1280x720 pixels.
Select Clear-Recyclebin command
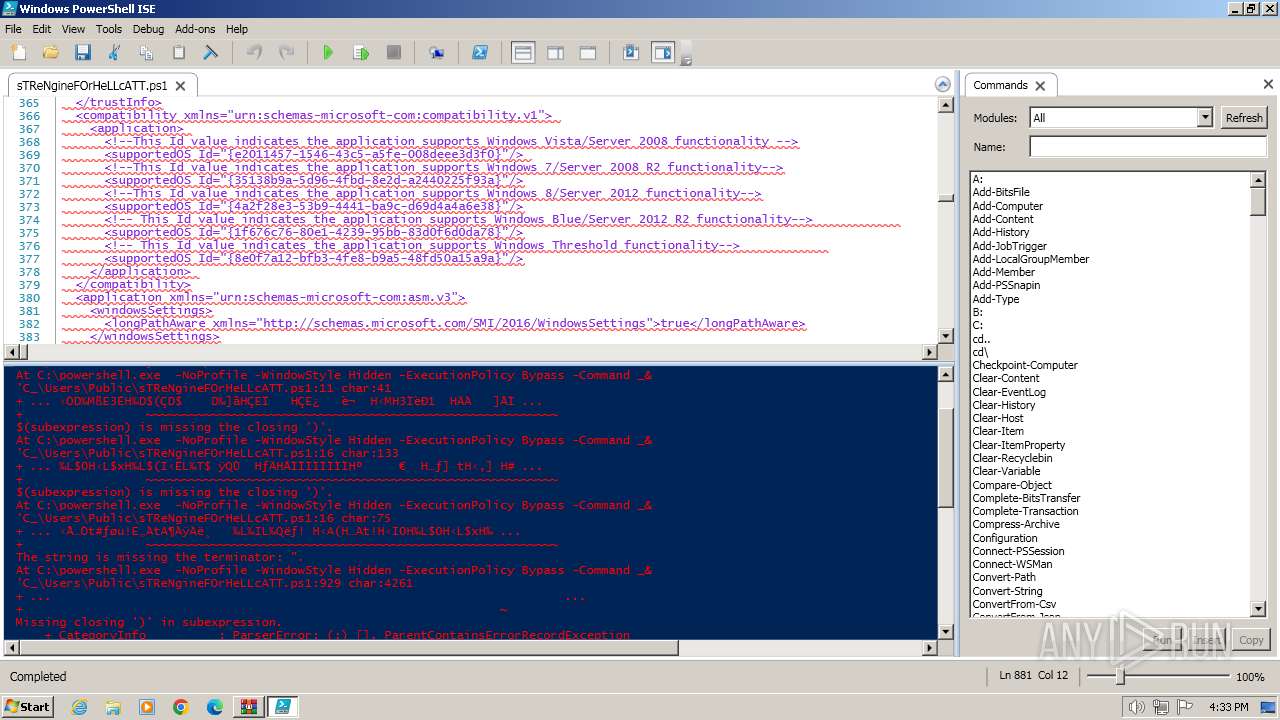pyautogui.click(x=1012, y=458)
